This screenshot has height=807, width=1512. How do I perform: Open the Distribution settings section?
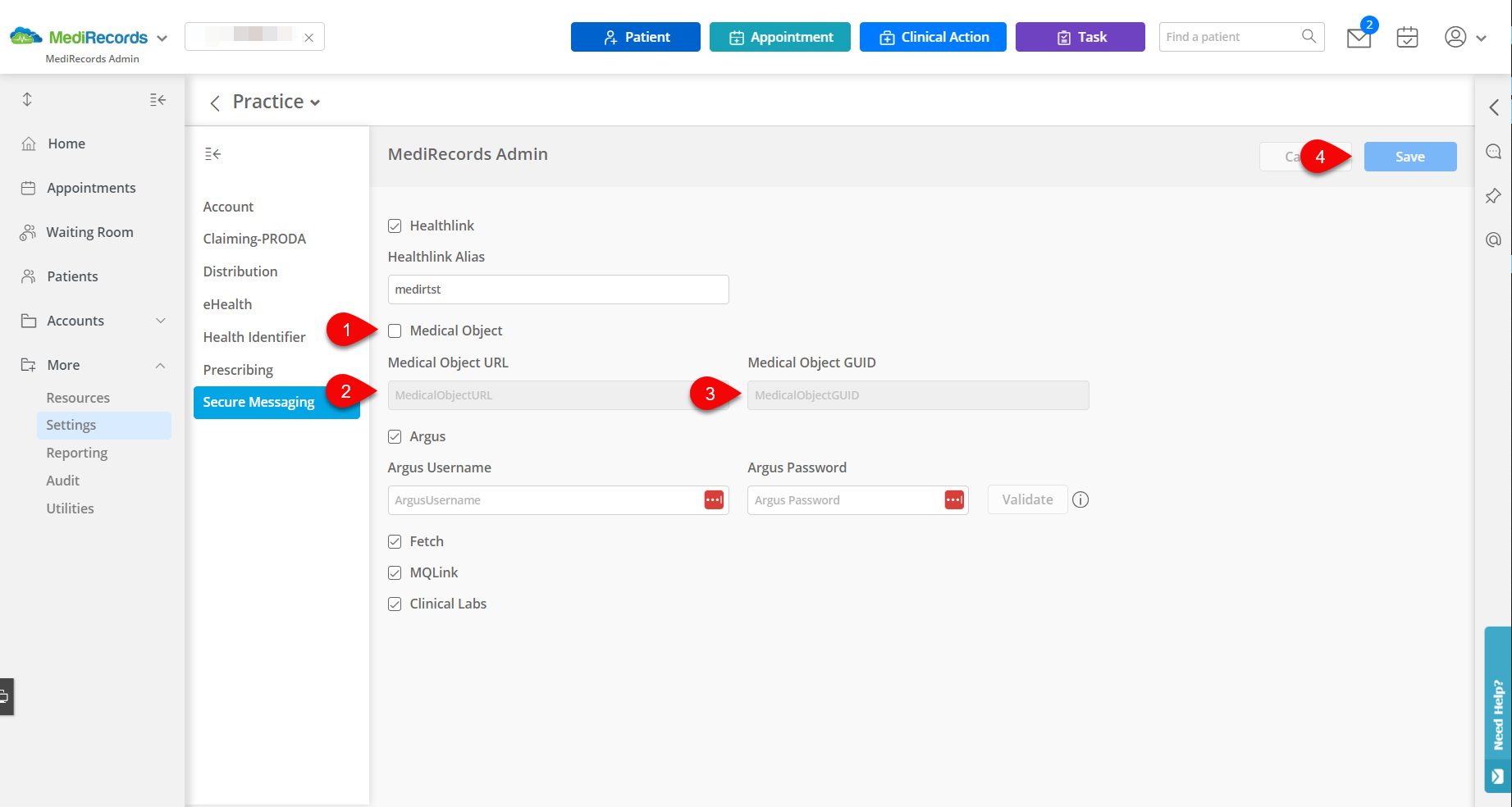[x=240, y=271]
